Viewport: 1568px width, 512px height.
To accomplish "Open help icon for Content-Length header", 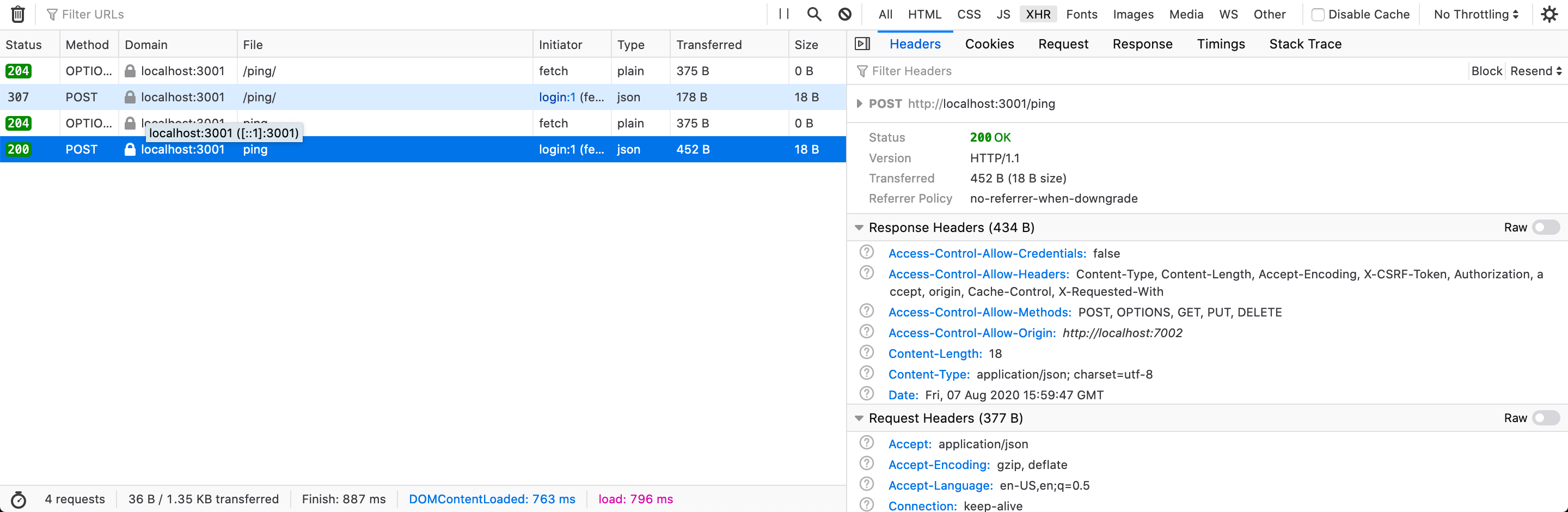I will [867, 352].
